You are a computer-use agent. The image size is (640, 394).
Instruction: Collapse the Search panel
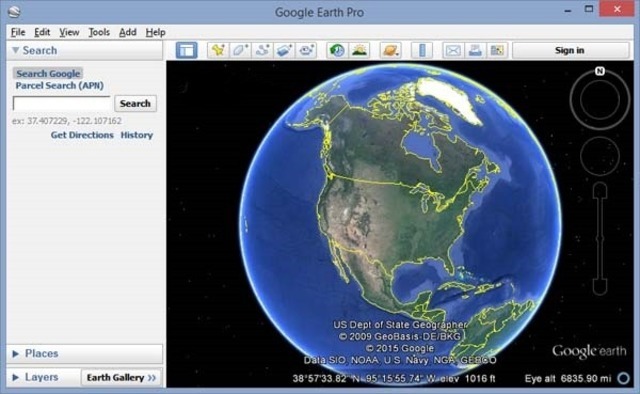pyautogui.click(x=16, y=50)
